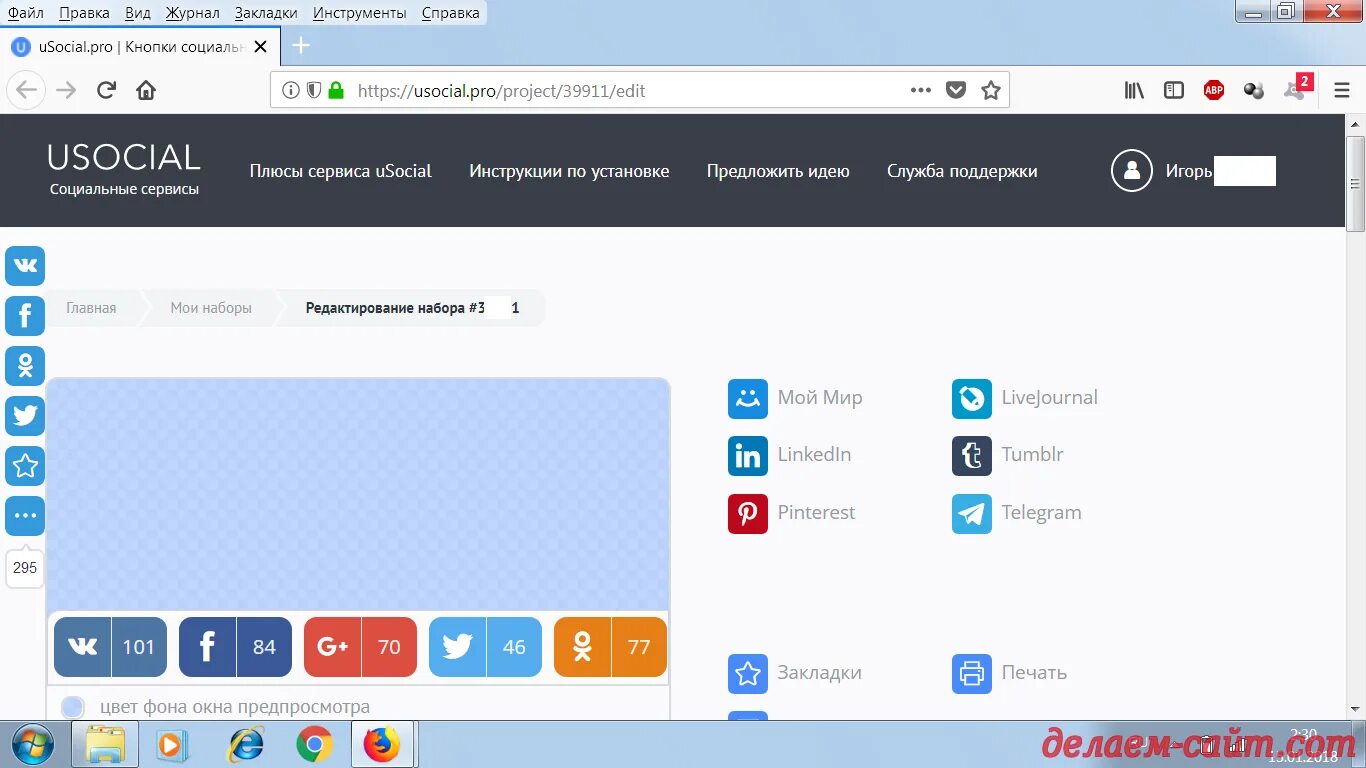
Task: Go forward with the browser forward arrow
Action: click(x=66, y=90)
